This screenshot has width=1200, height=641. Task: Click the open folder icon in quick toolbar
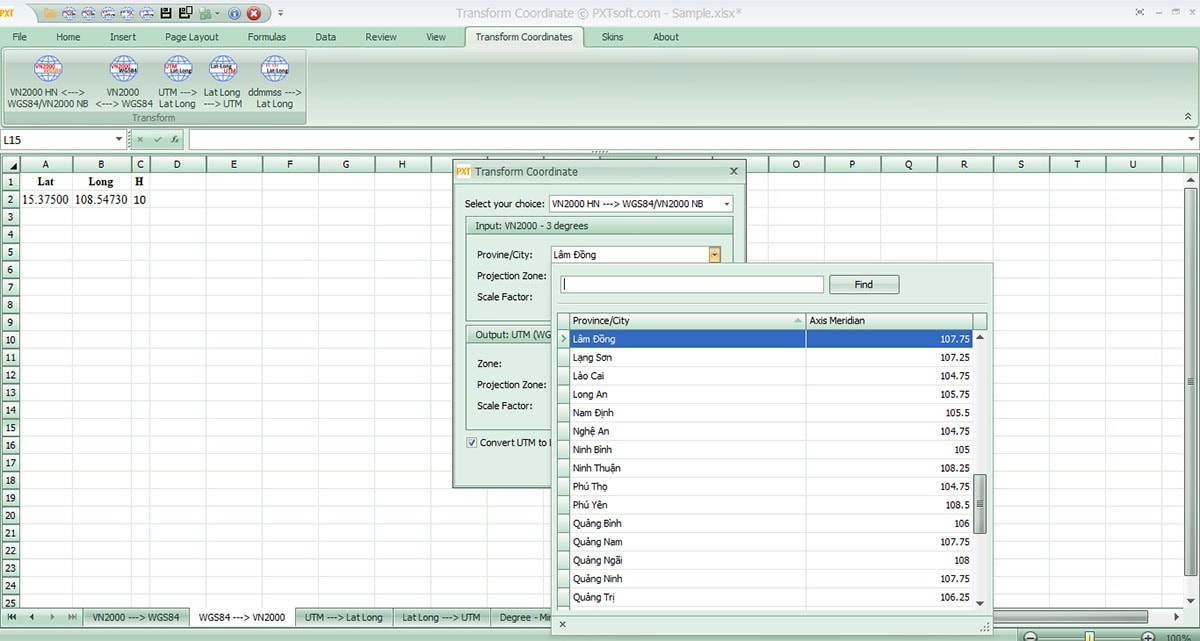[50, 13]
